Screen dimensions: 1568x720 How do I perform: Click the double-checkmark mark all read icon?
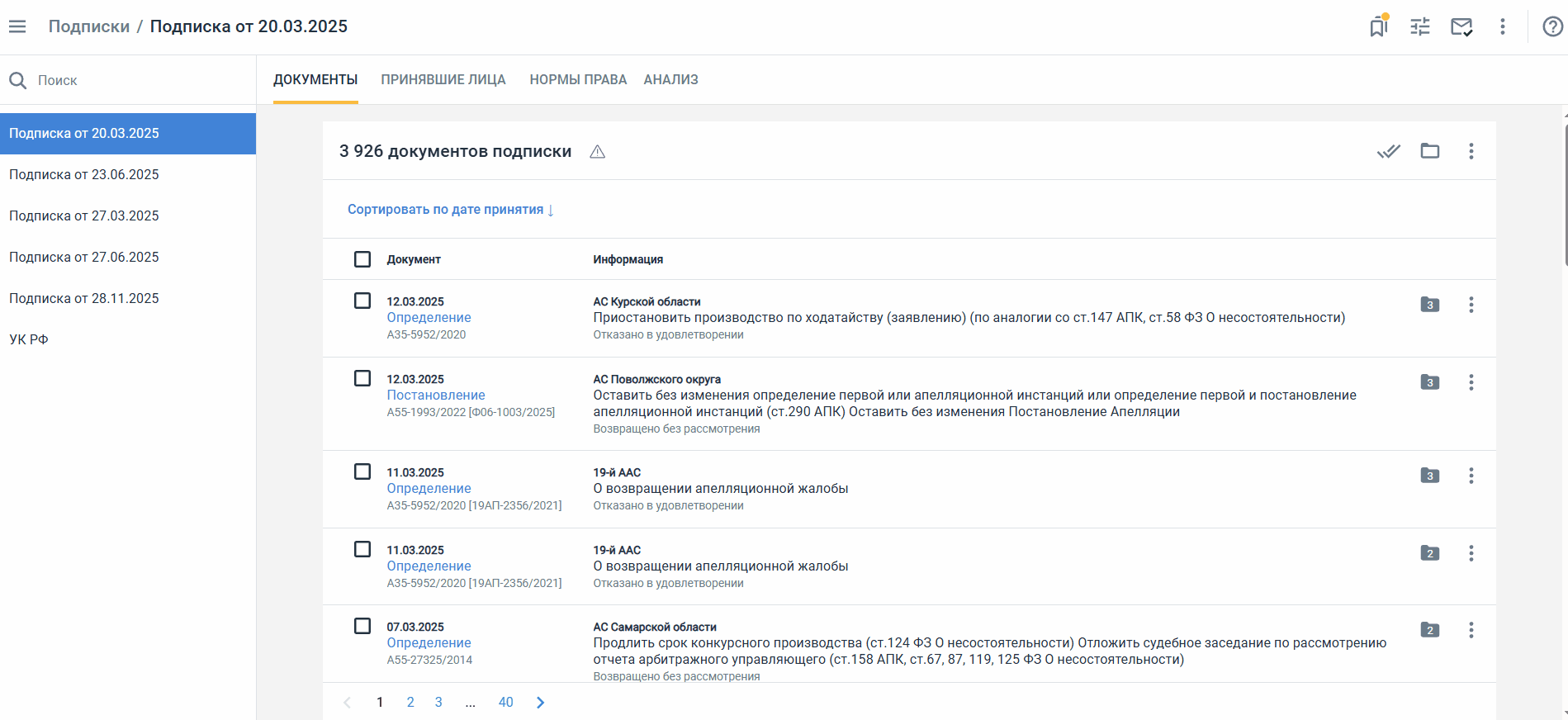pos(1388,151)
